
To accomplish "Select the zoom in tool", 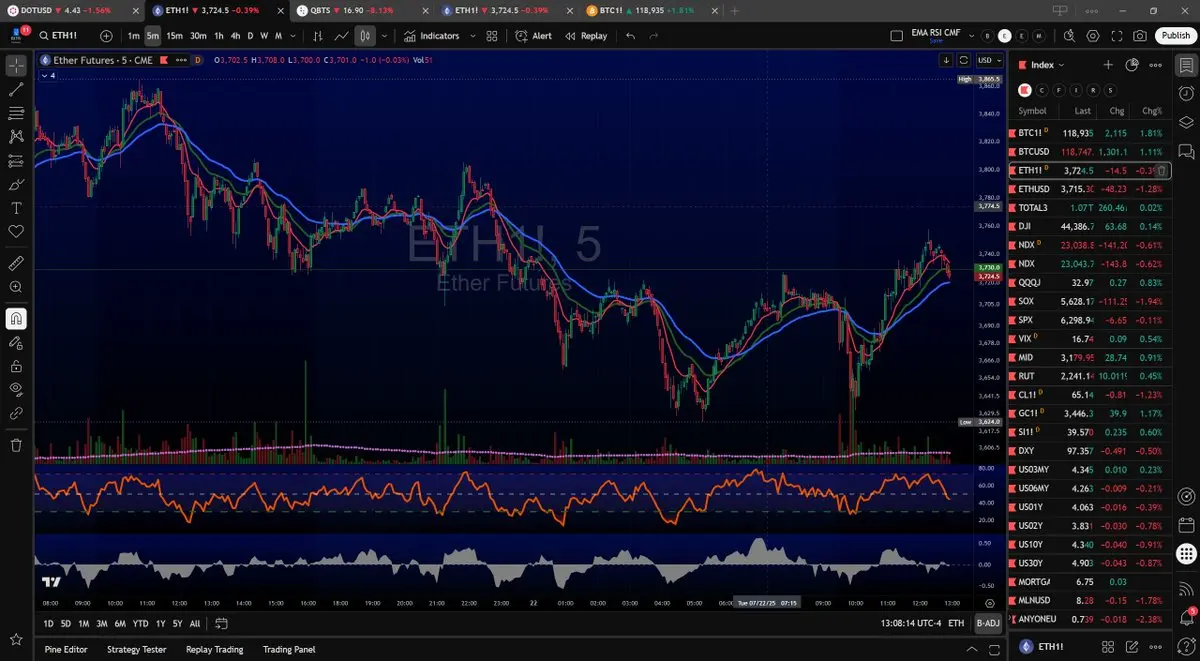I will (x=16, y=287).
